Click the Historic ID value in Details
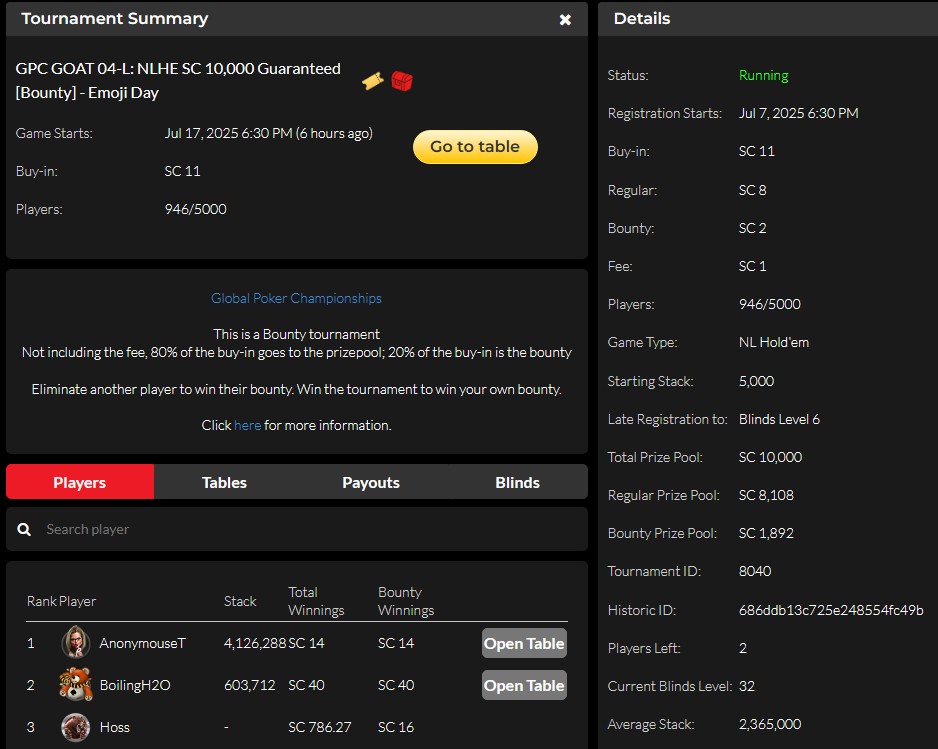The width and height of the screenshot is (938, 749). 829,609
